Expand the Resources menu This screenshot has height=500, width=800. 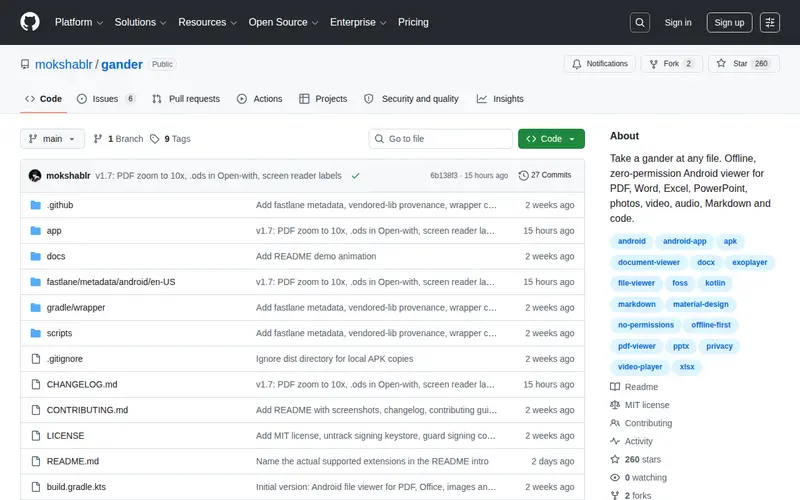coord(207,22)
